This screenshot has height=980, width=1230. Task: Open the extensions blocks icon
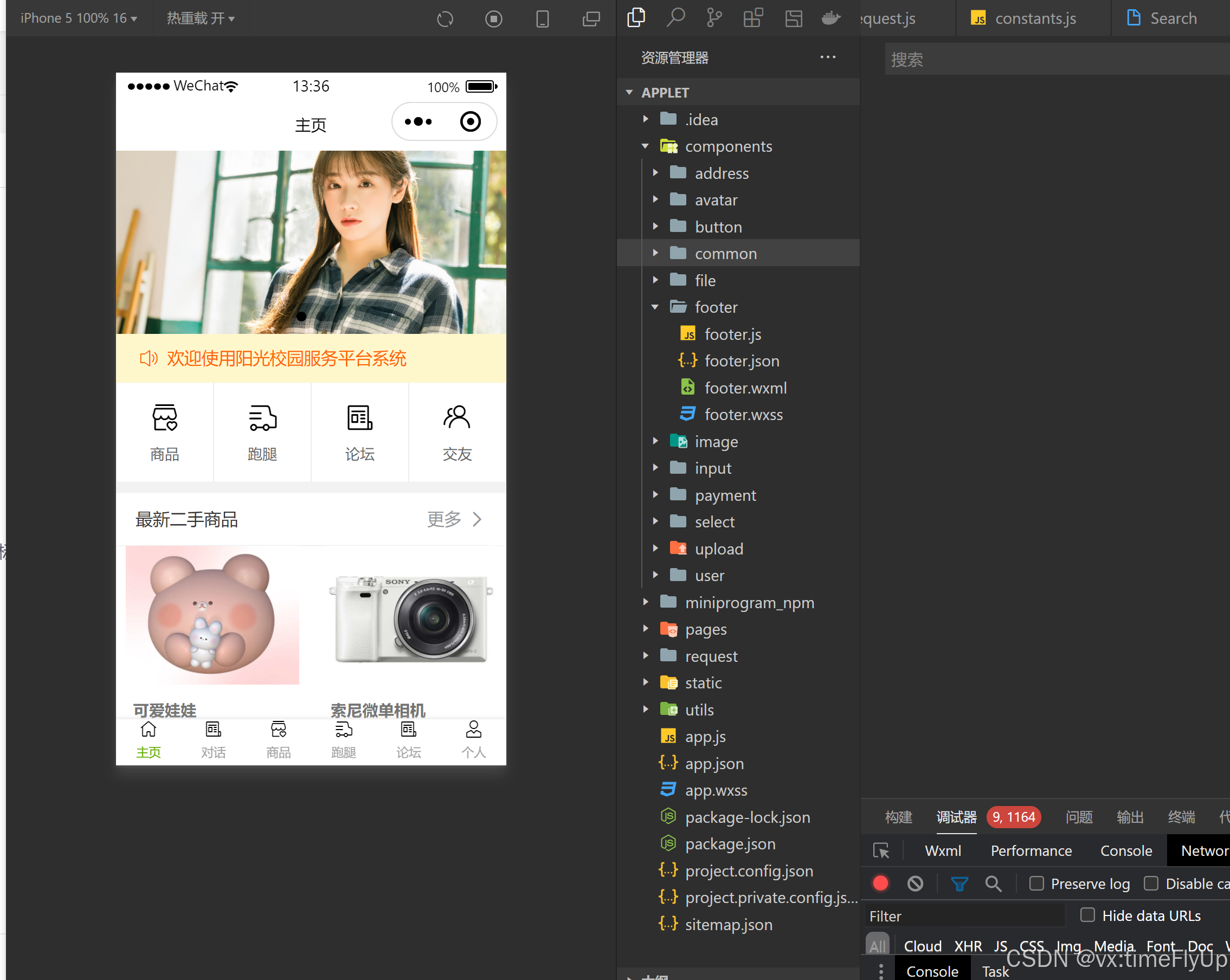tap(752, 18)
